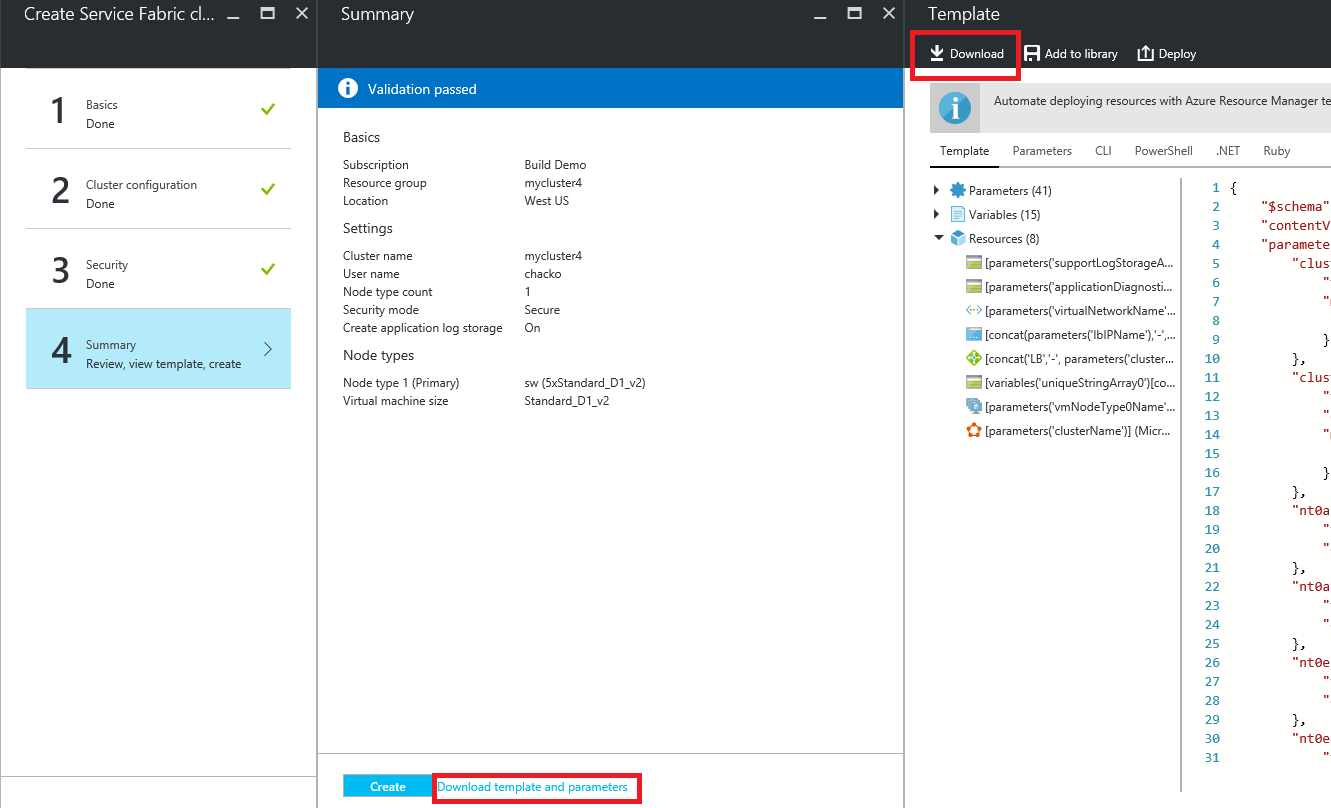Select the applicationDiagnosti... resource row
This screenshot has width=1331, height=808.
click(1070, 286)
